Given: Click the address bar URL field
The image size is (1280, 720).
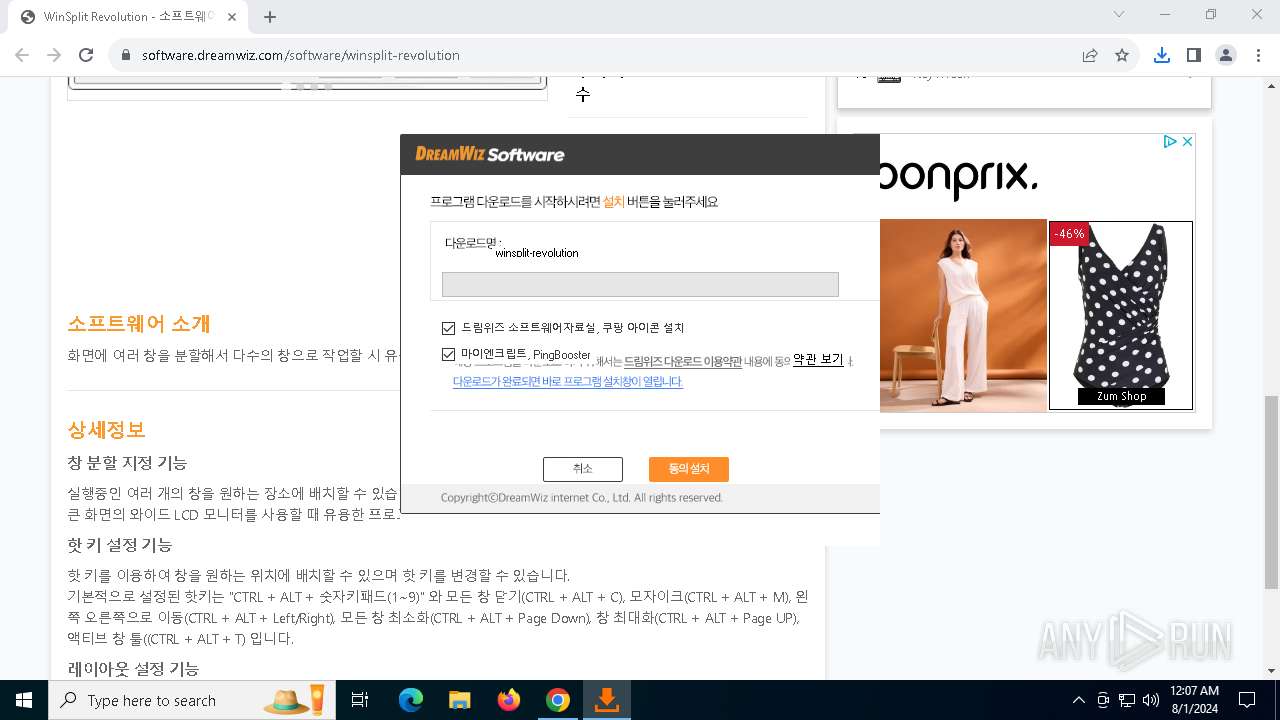Looking at the screenshot, I should tap(600, 55).
